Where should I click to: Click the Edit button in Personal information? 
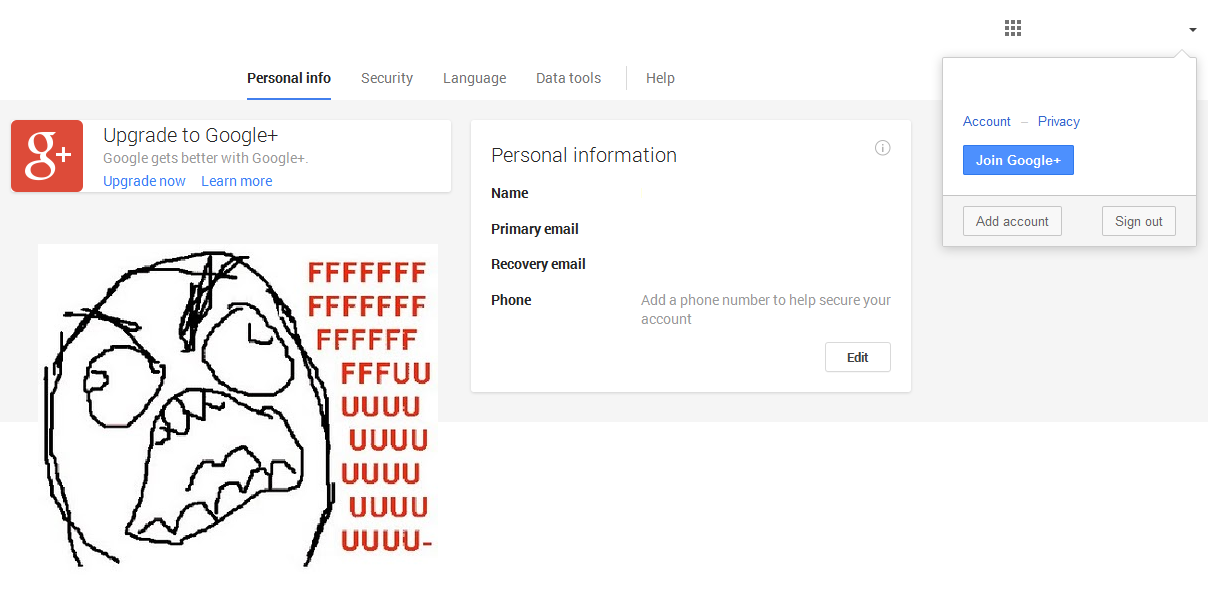coord(858,357)
